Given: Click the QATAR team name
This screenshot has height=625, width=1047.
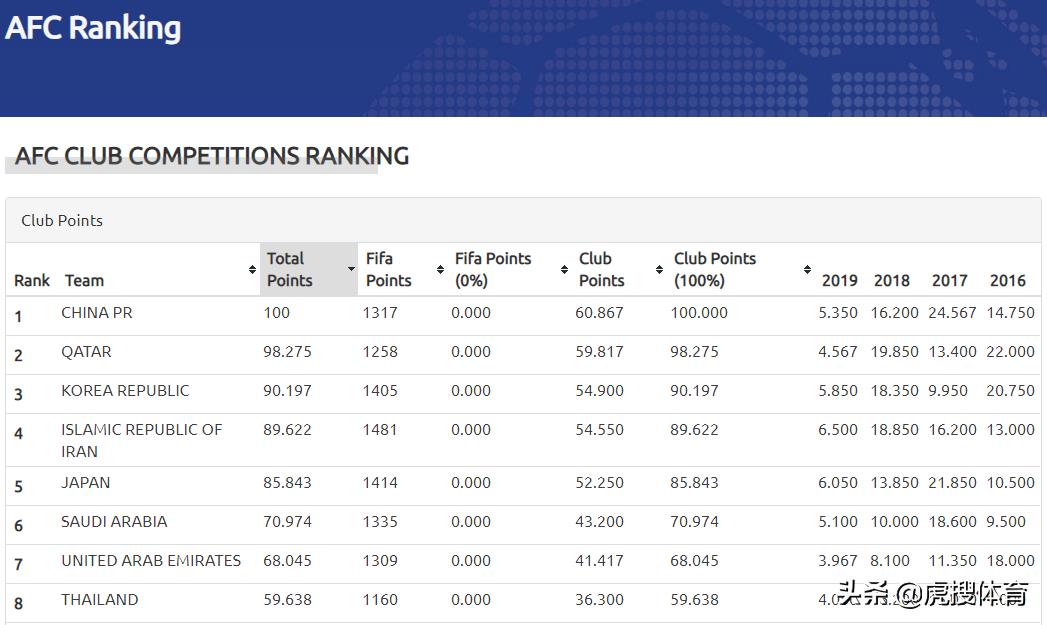Looking at the screenshot, I should point(86,352).
